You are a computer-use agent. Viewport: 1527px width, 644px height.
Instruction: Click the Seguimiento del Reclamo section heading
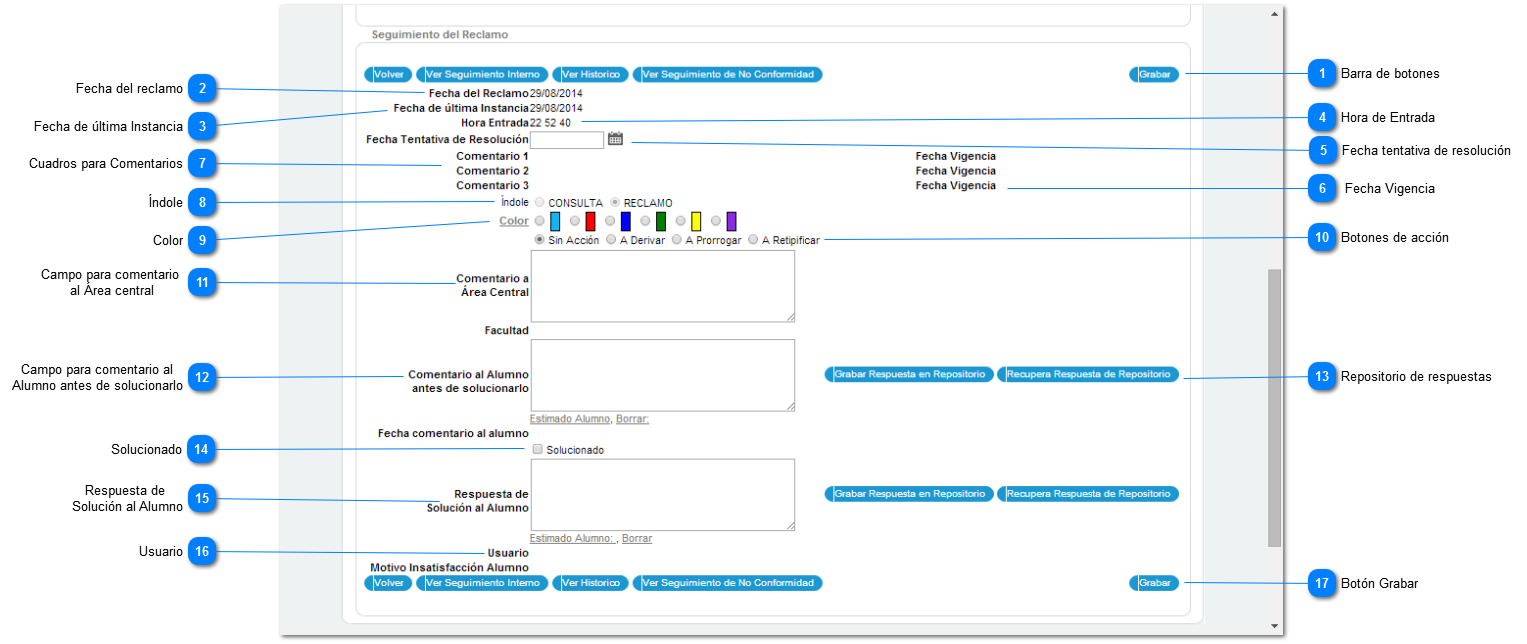(440, 34)
